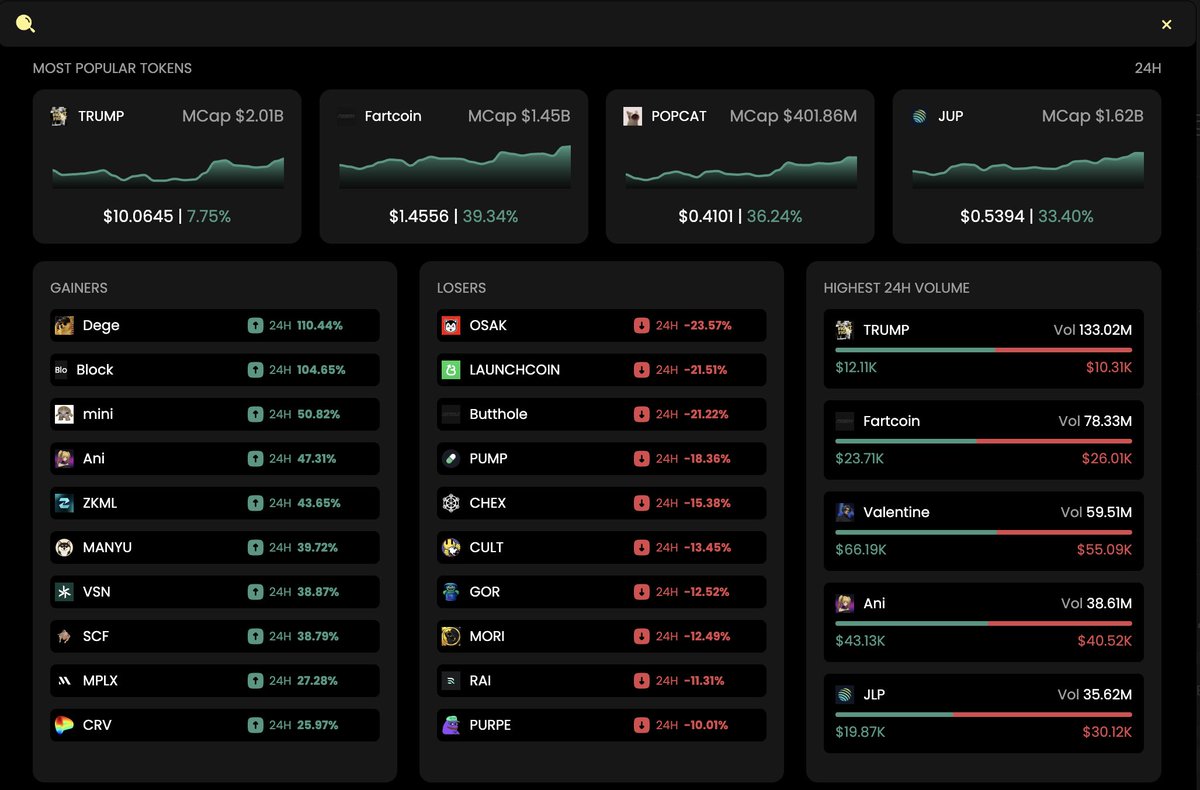Close the token search overlay
This screenshot has width=1200, height=790.
1166,25
